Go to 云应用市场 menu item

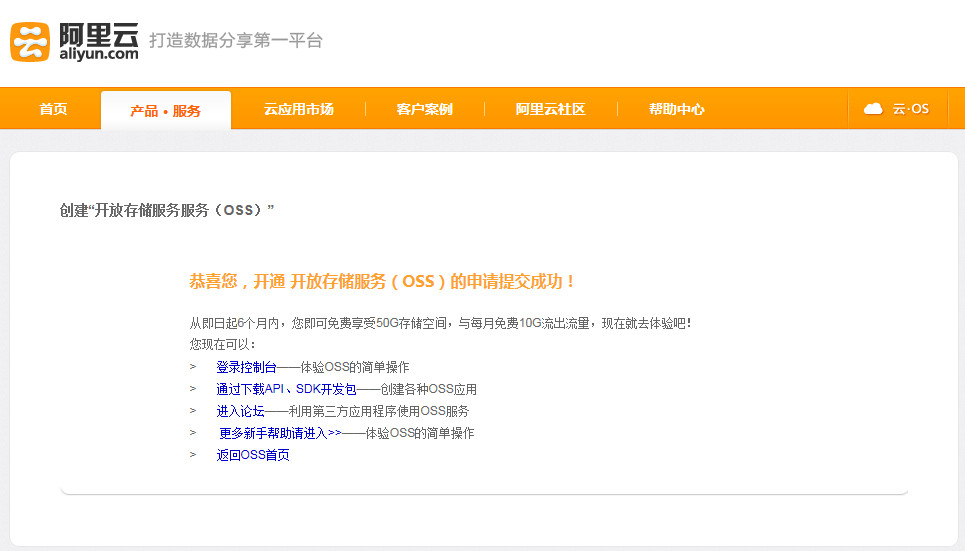(299, 109)
